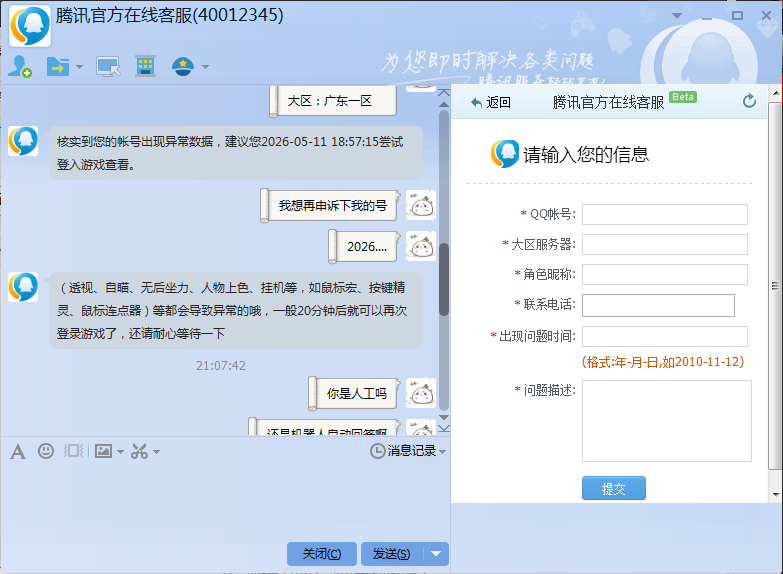Open the title bar dropdown menu arrow
The width and height of the screenshot is (783, 574).
pyautogui.click(x=677, y=15)
